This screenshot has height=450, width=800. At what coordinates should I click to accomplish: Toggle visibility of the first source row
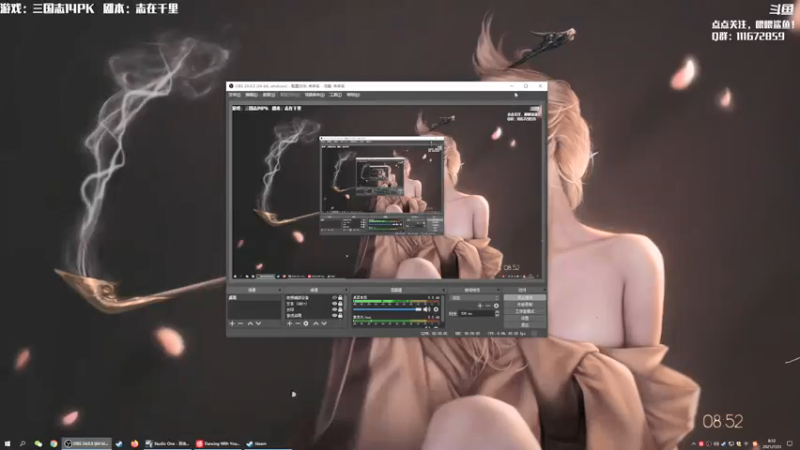click(335, 297)
